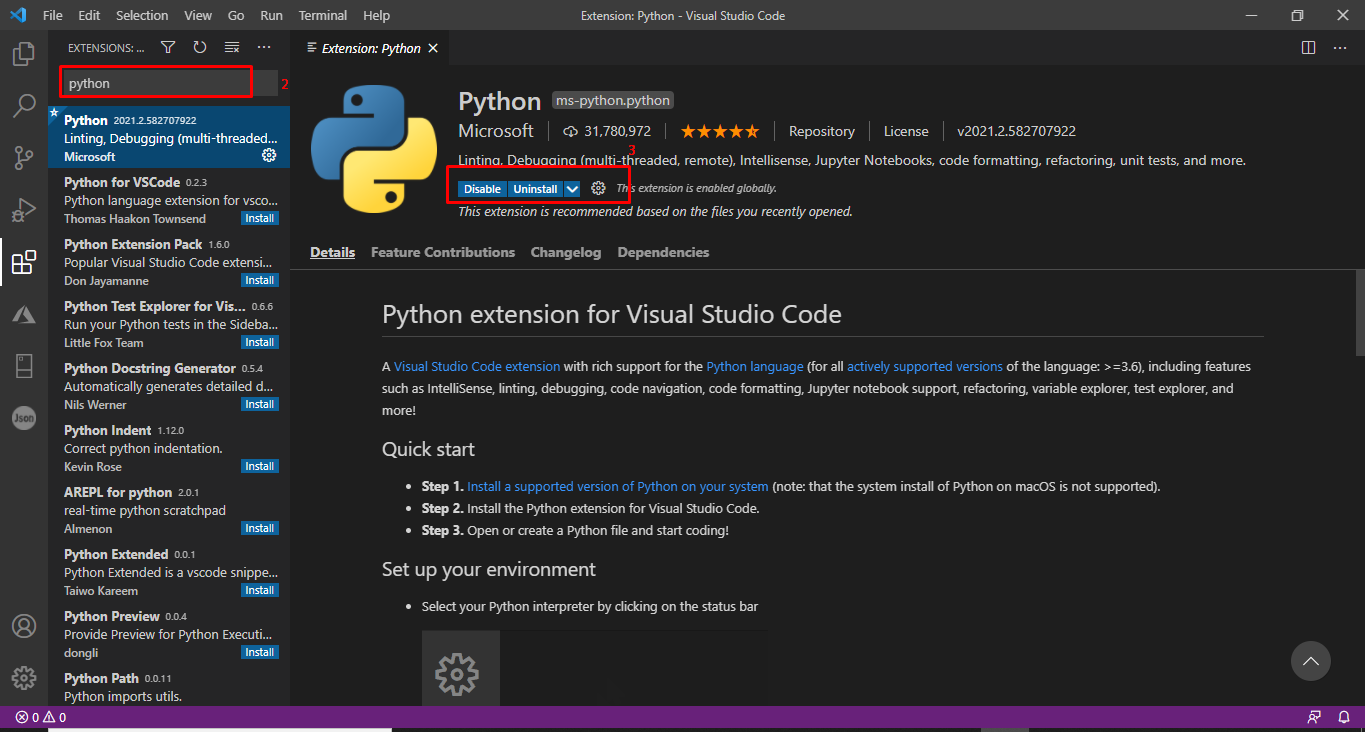Viewport: 1365px width, 732px height.
Task: Open the Azure view in activity bar
Action: coord(23,315)
